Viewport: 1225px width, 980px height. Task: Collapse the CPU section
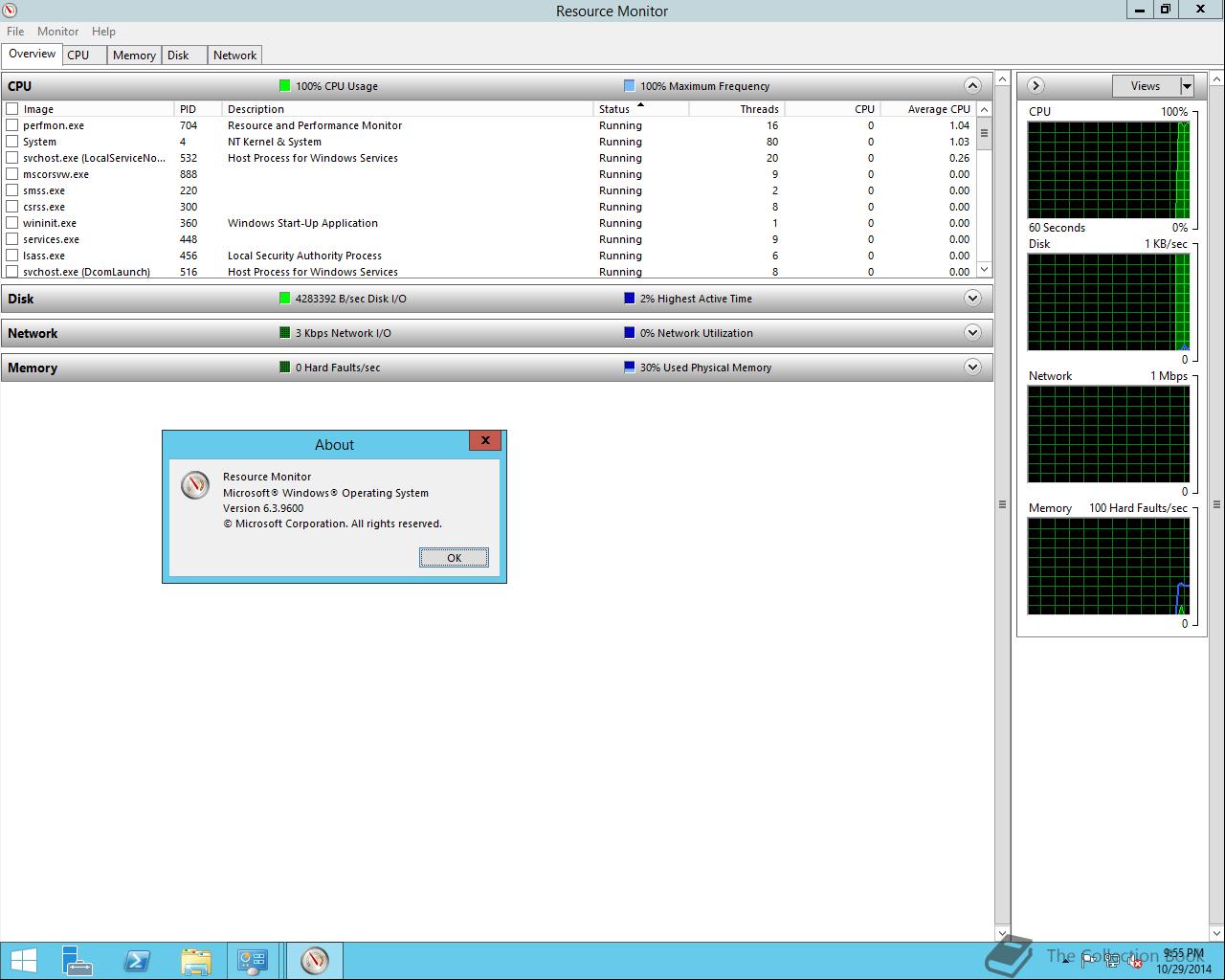click(x=972, y=85)
